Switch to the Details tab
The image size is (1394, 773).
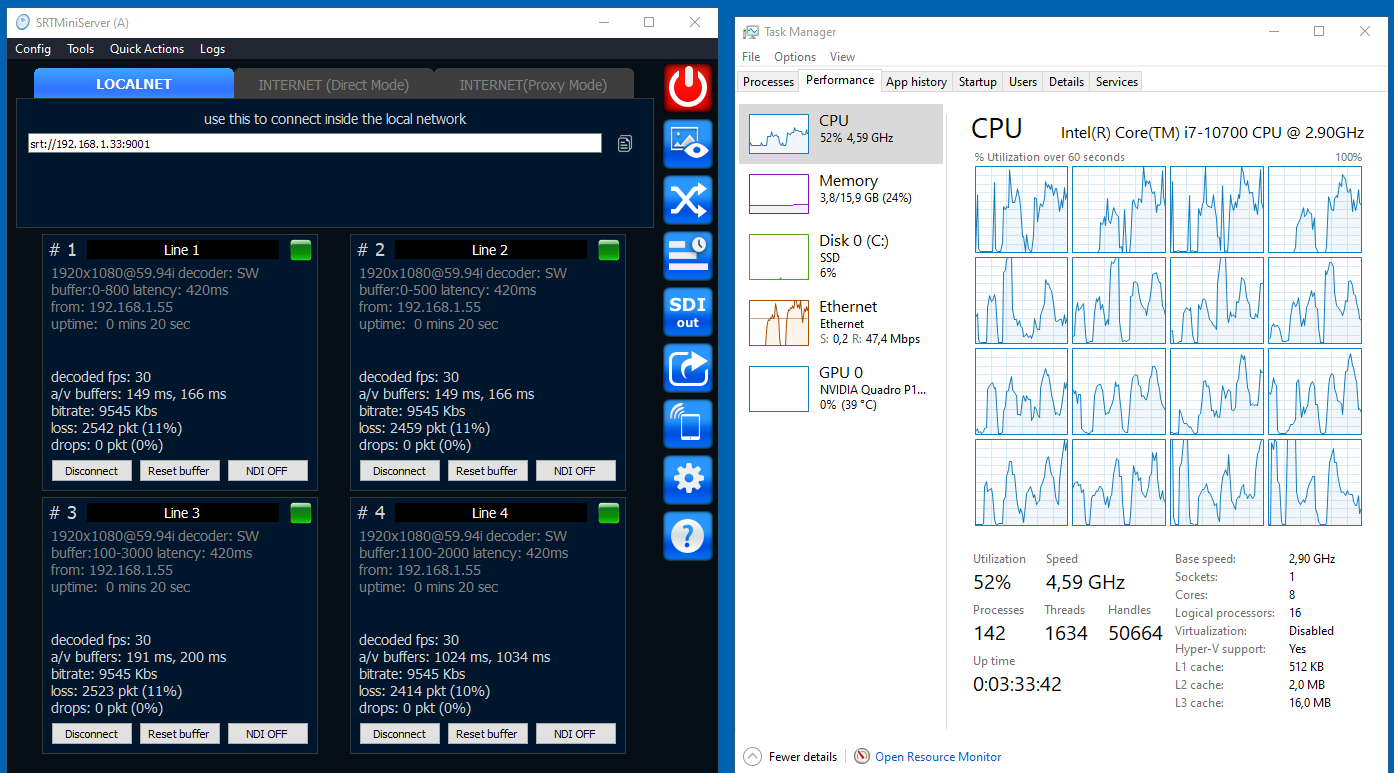(1067, 82)
